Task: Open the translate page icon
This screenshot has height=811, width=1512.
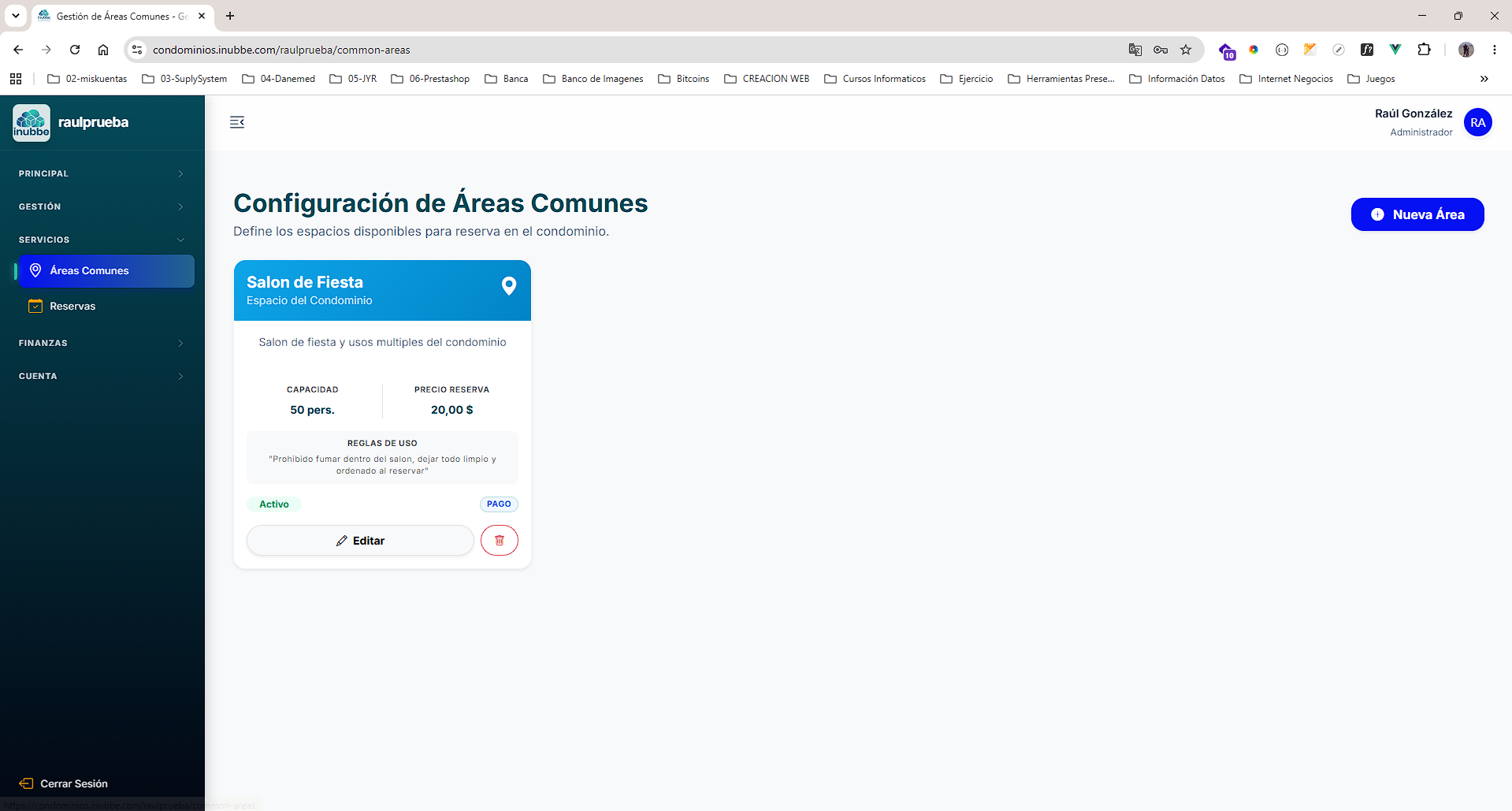Action: (1135, 50)
